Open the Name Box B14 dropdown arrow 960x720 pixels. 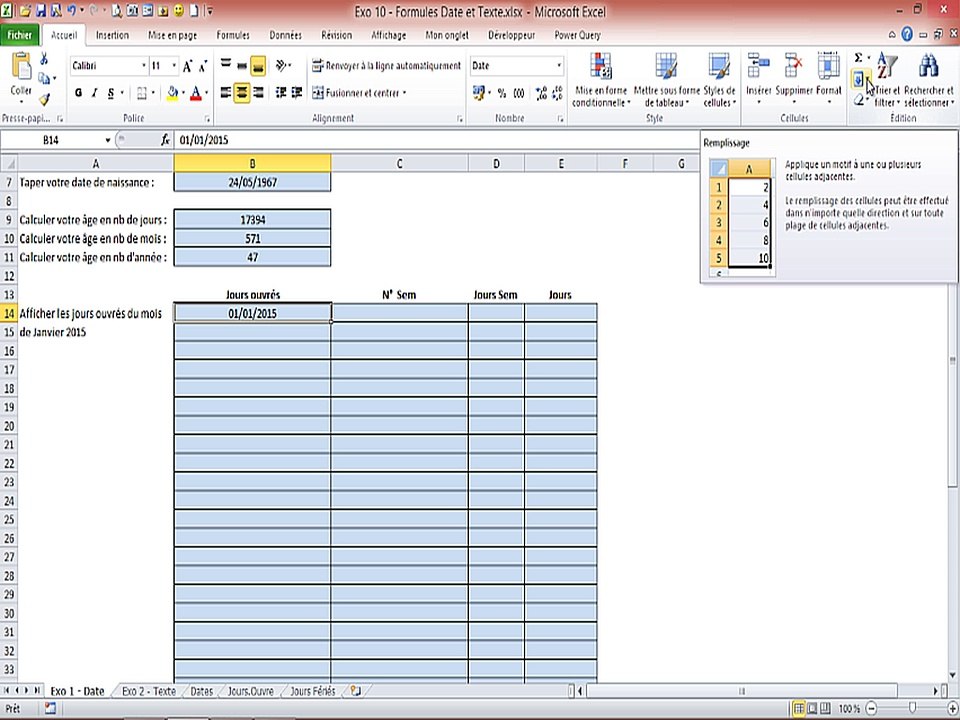[x=108, y=140]
